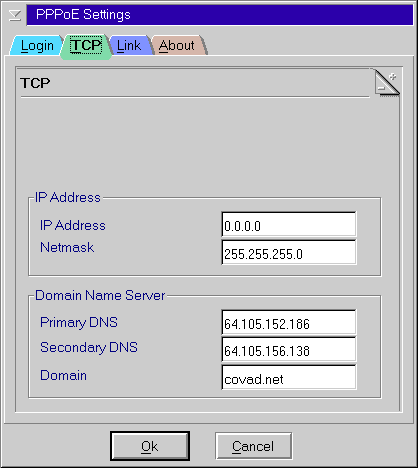
Task: Go to the About tab
Action: click(x=177, y=45)
